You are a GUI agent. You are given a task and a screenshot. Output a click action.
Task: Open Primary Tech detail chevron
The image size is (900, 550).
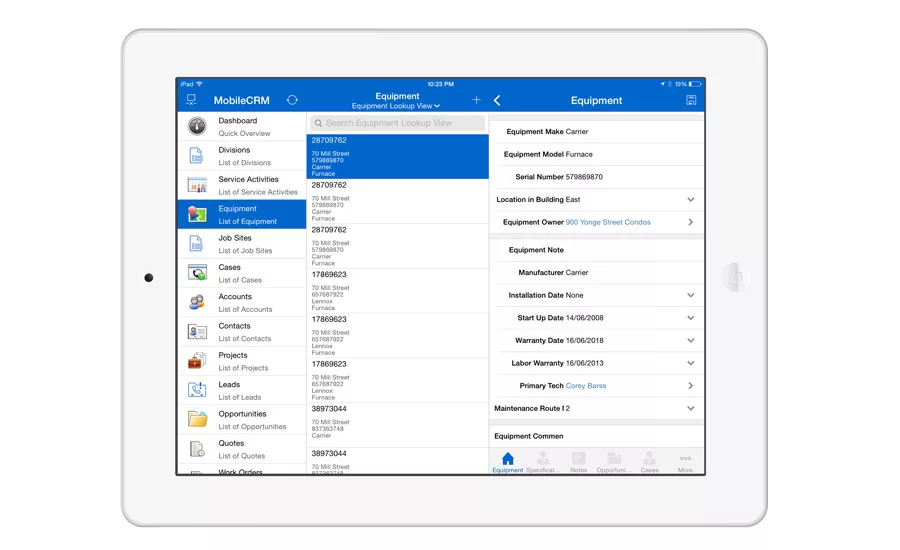pyautogui.click(x=690, y=386)
